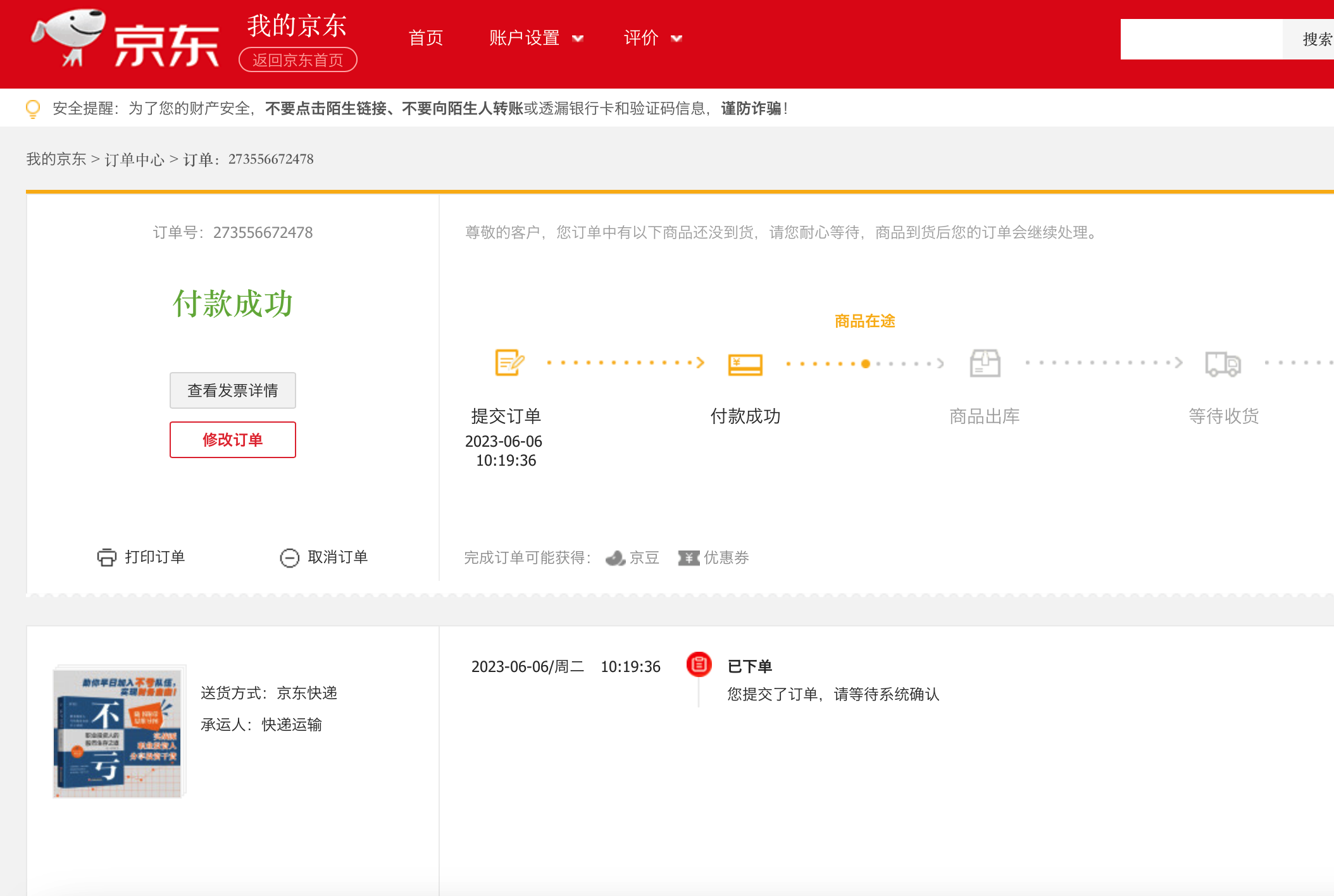
Task: Expand the 账户设置 dropdown arrow
Action: 578,39
